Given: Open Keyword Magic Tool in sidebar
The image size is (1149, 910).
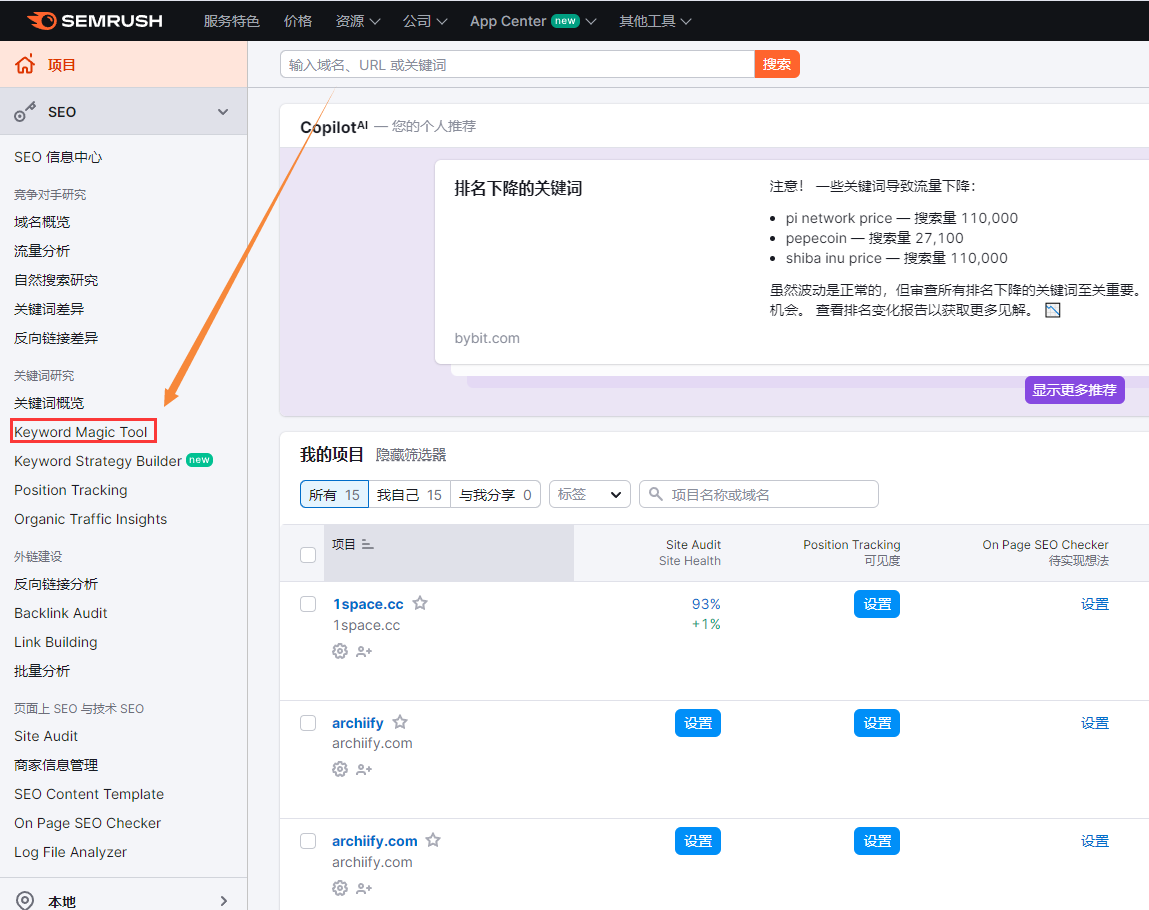Looking at the screenshot, I should [x=81, y=432].
